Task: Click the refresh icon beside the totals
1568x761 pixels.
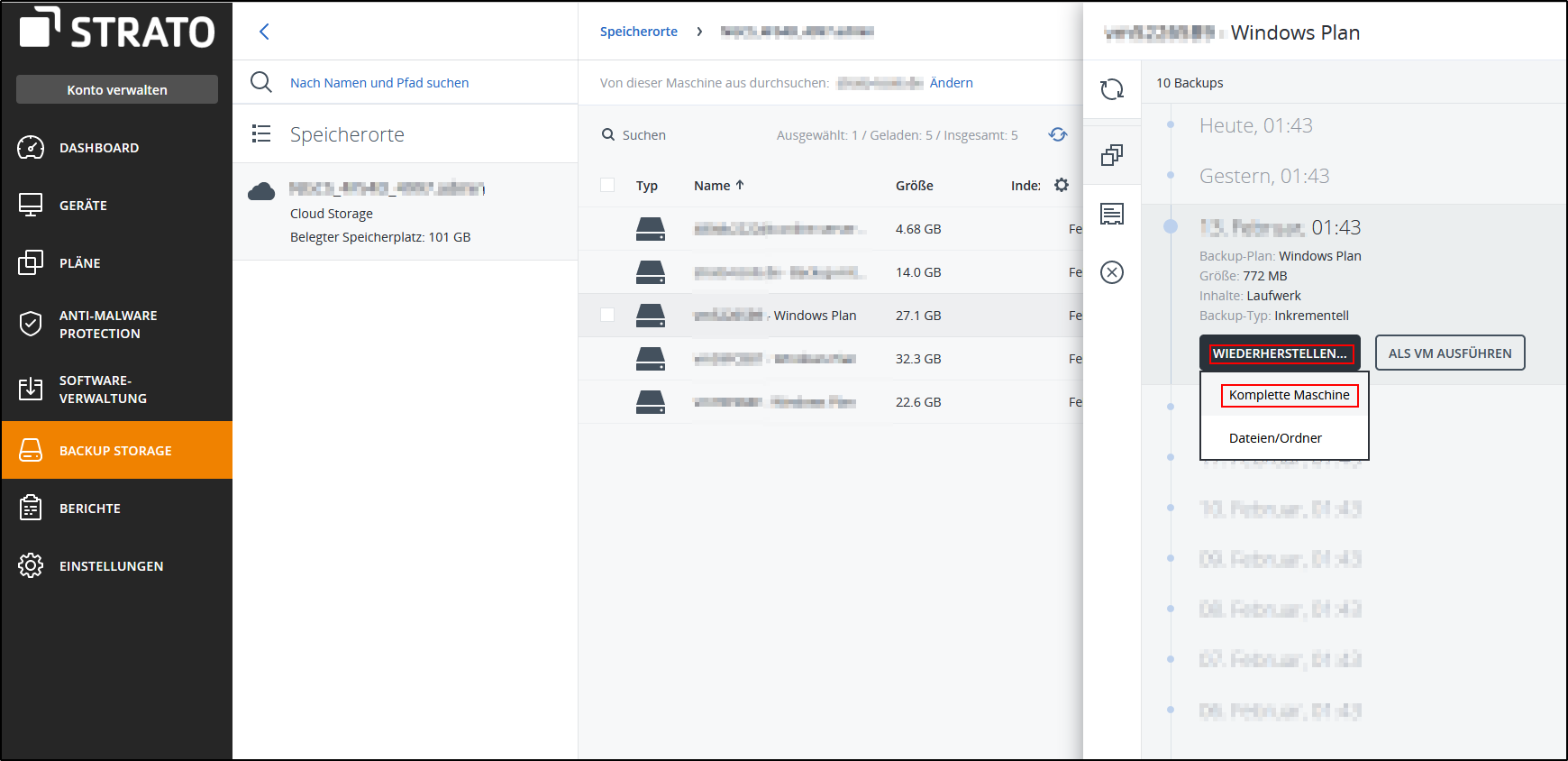Action: point(1058,134)
